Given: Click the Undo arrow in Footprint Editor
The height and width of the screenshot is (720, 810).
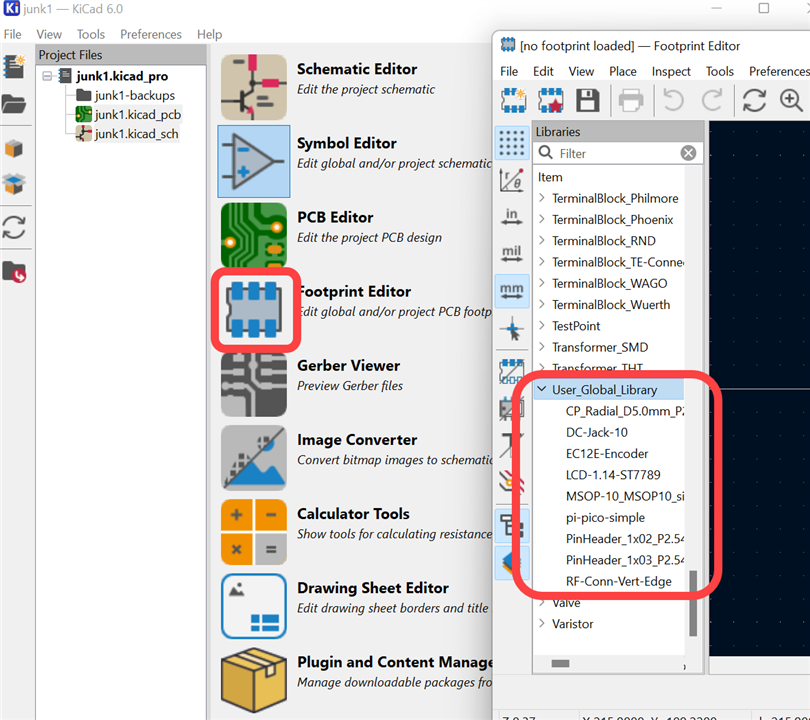Looking at the screenshot, I should [x=673, y=100].
